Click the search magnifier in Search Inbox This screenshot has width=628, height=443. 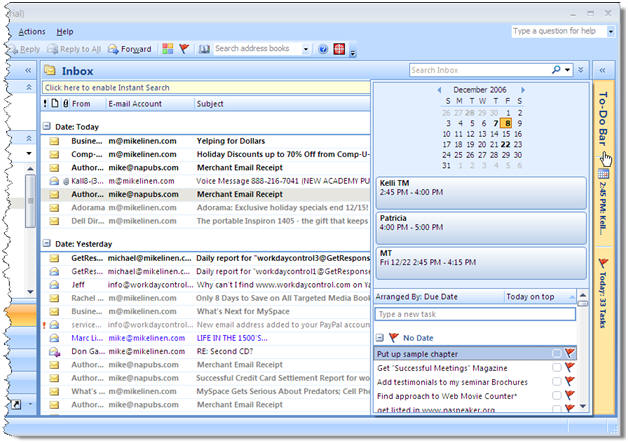557,71
